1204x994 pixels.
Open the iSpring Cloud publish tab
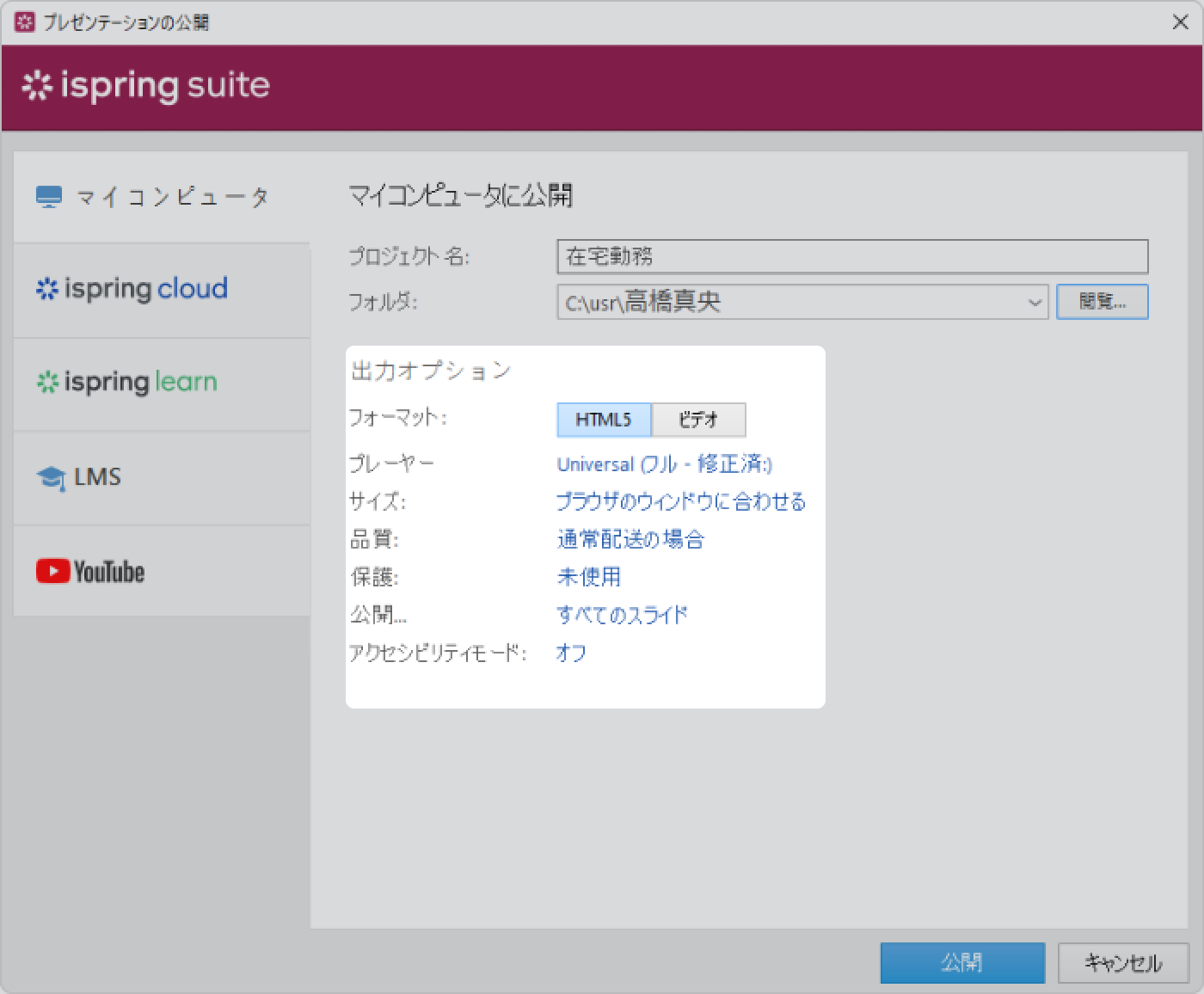[x=162, y=290]
